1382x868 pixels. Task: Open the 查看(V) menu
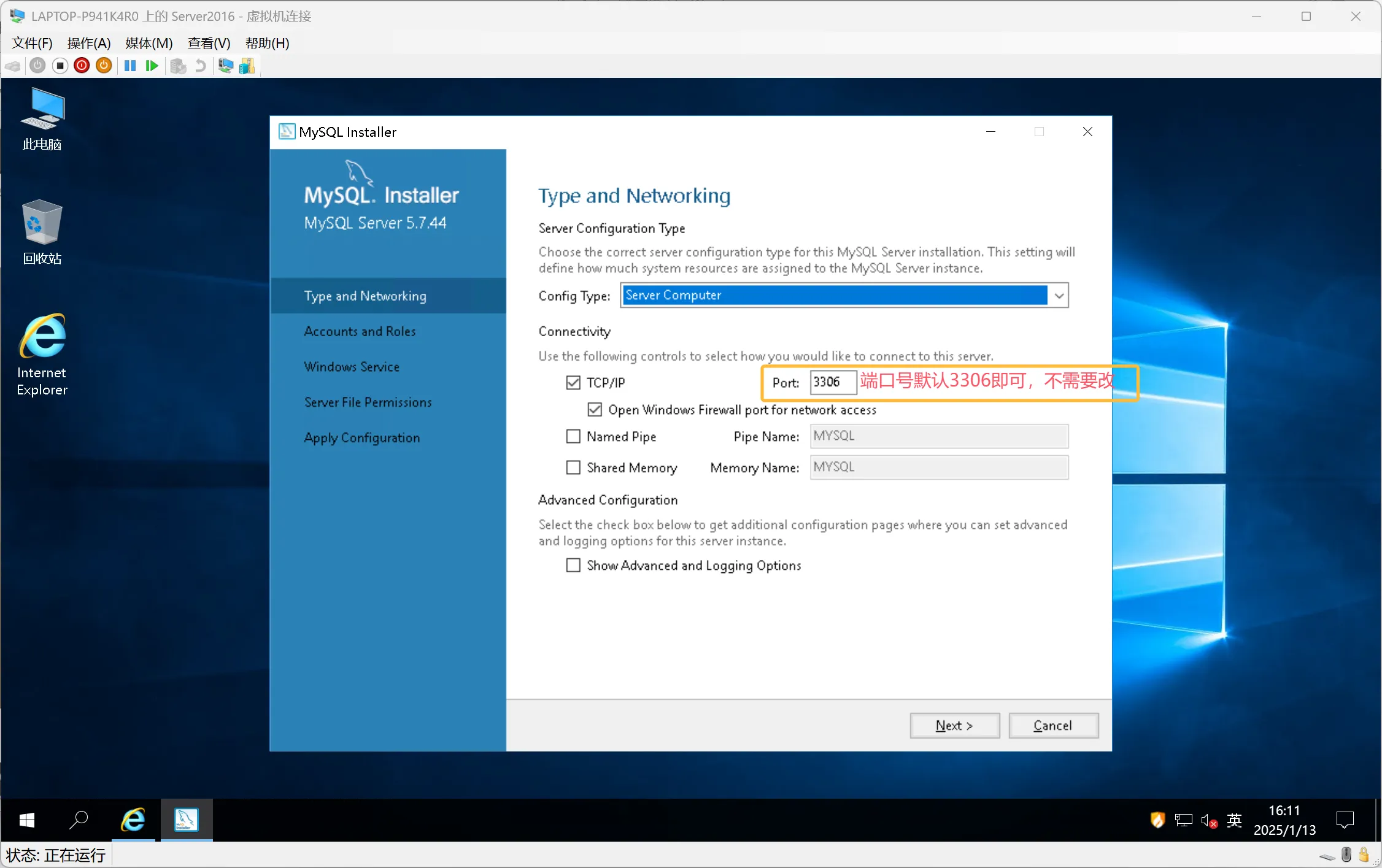coord(209,43)
